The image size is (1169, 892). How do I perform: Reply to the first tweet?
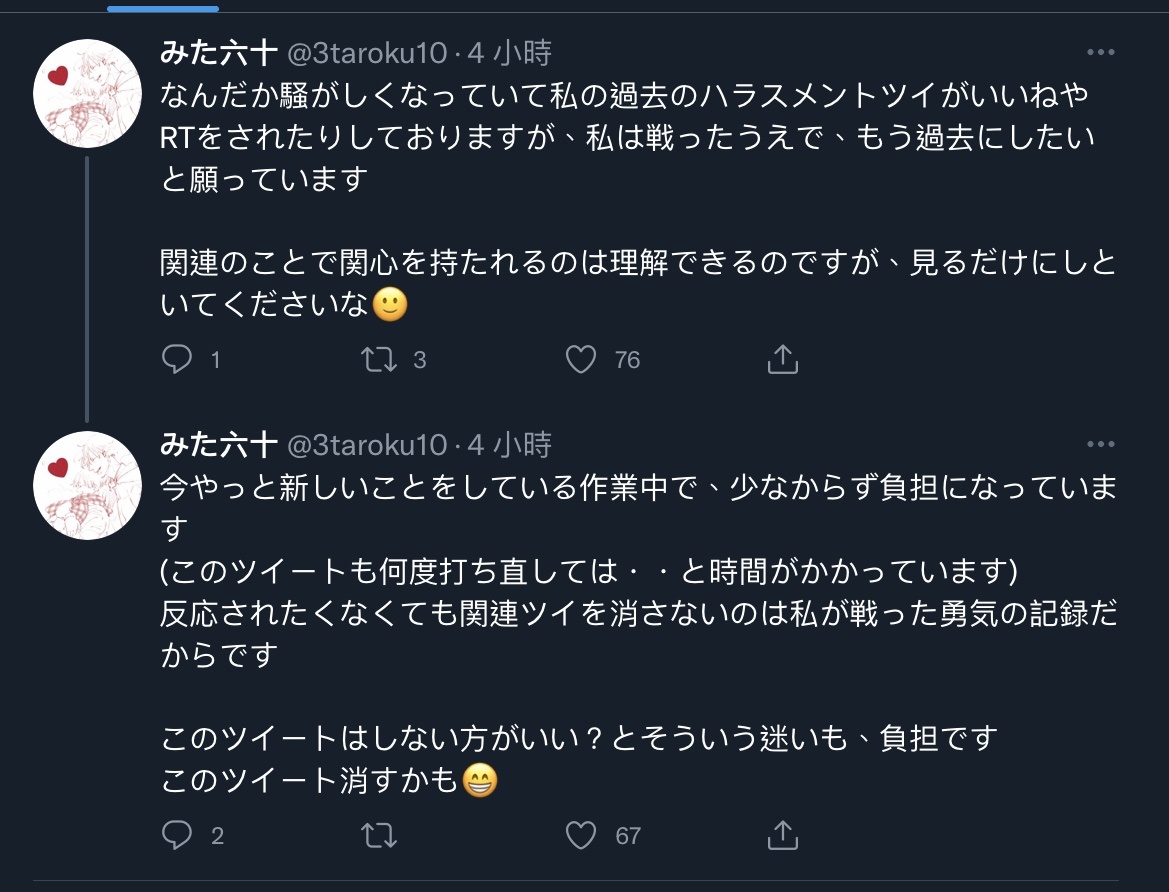point(177,359)
